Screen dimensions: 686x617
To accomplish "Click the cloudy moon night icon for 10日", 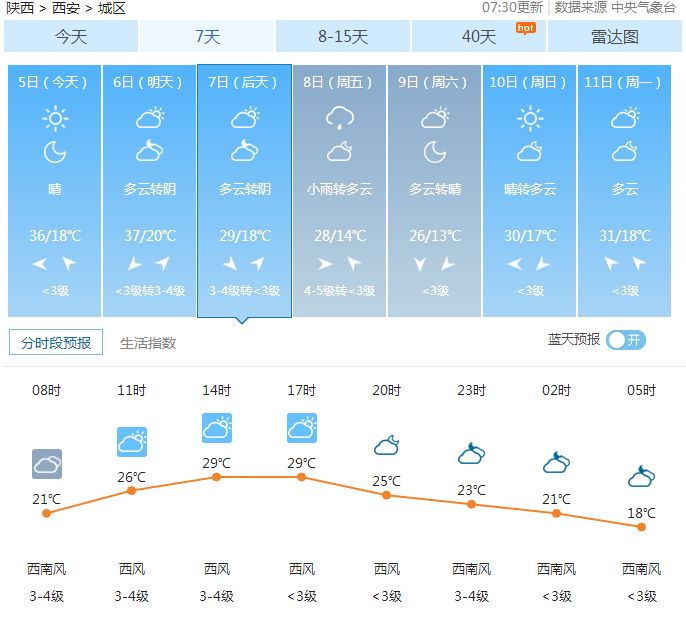I will 529,151.
